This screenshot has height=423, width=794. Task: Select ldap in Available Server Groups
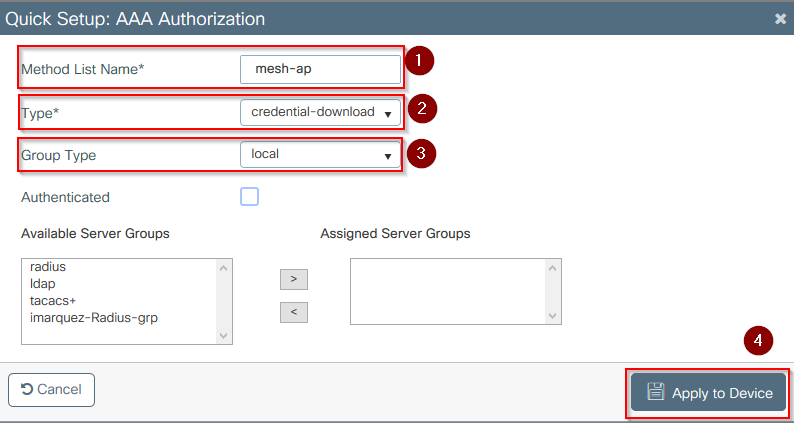(x=44, y=284)
